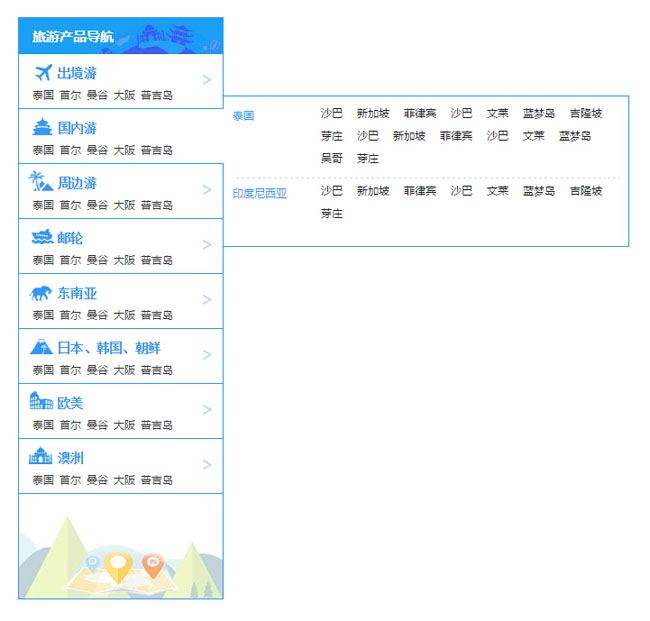Open the 邮轮 flyout with its chevron
Viewport: 650px width, 621px height.
pyautogui.click(x=207, y=245)
